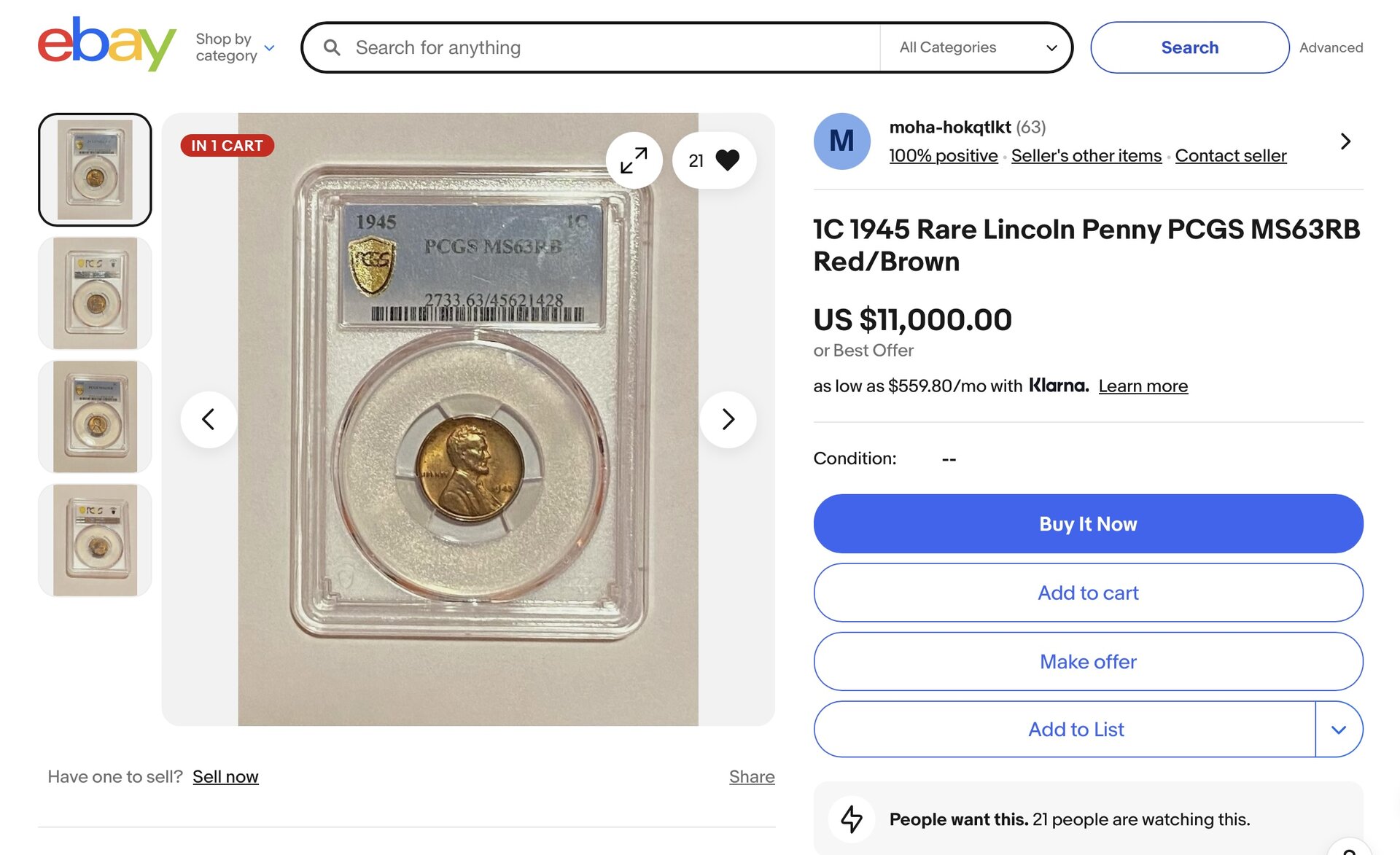Viewport: 1400px width, 855px height.
Task: Click the magnifying glass search icon
Action: (332, 47)
